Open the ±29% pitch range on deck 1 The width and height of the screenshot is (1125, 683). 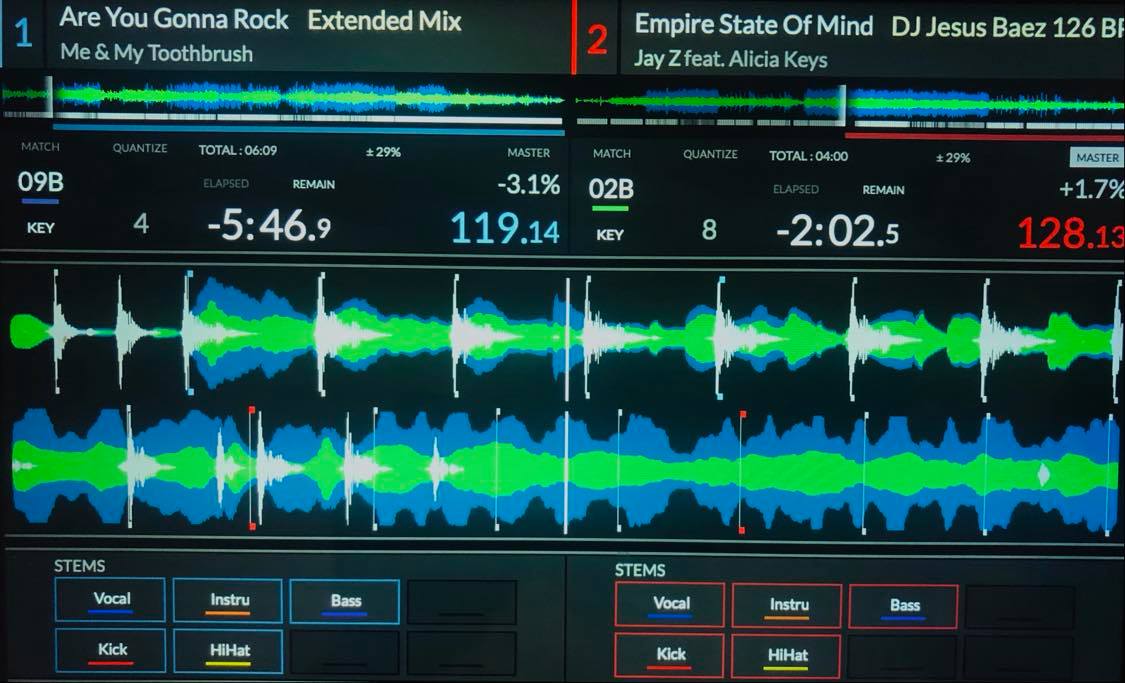[x=383, y=152]
